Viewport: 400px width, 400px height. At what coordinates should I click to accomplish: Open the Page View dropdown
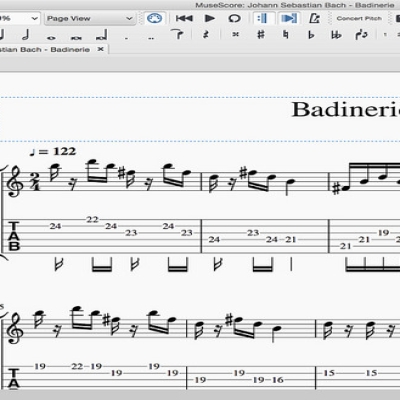click(x=89, y=19)
